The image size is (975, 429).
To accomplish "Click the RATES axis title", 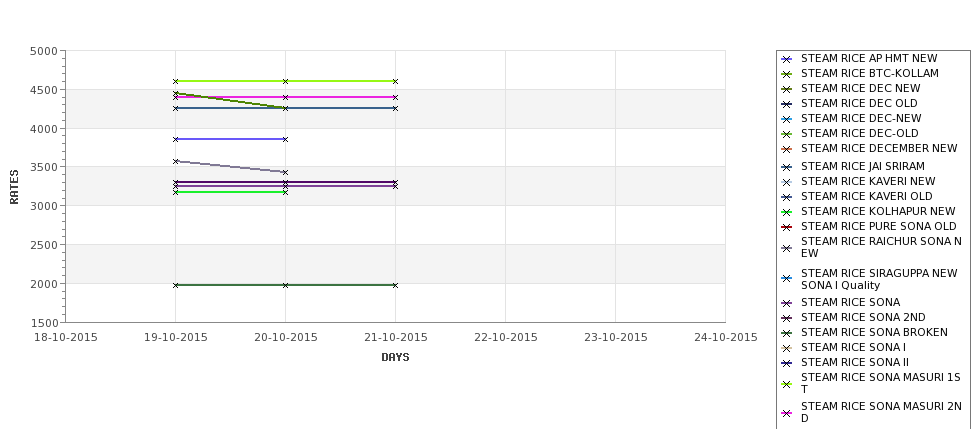I will pos(14,187).
